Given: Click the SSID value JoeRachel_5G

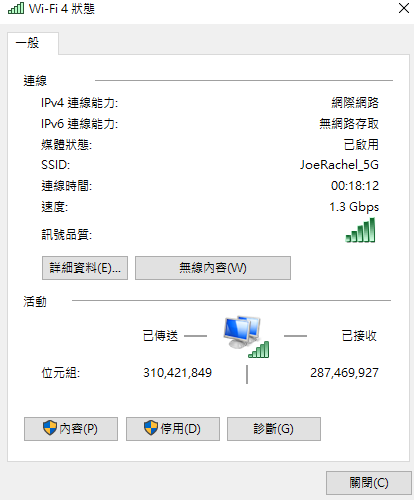Looking at the screenshot, I should coord(339,165).
